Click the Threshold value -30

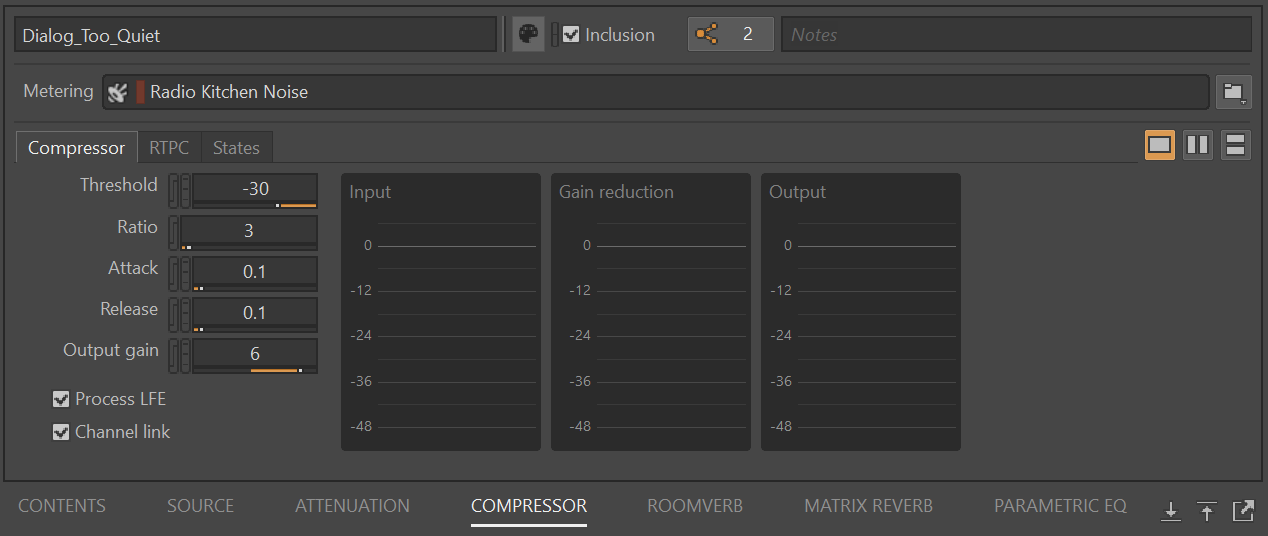255,188
